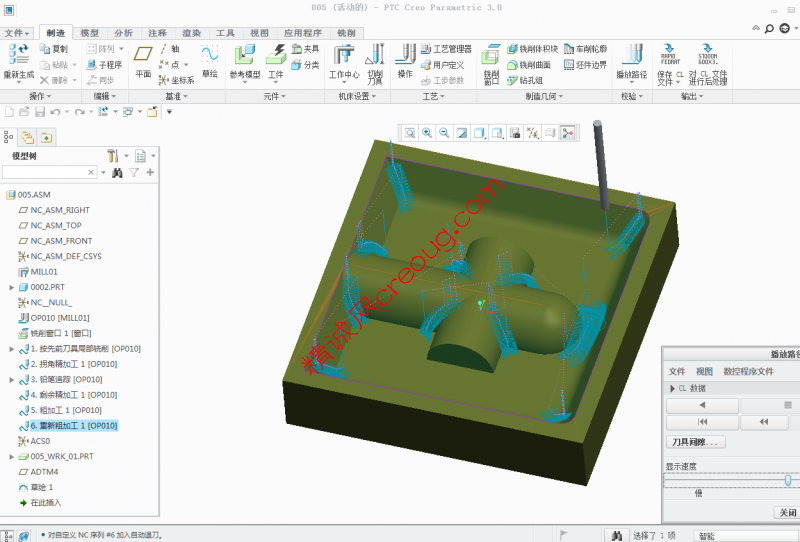800x542 pixels.
Task: Click rewind to start button
Action: point(702,422)
